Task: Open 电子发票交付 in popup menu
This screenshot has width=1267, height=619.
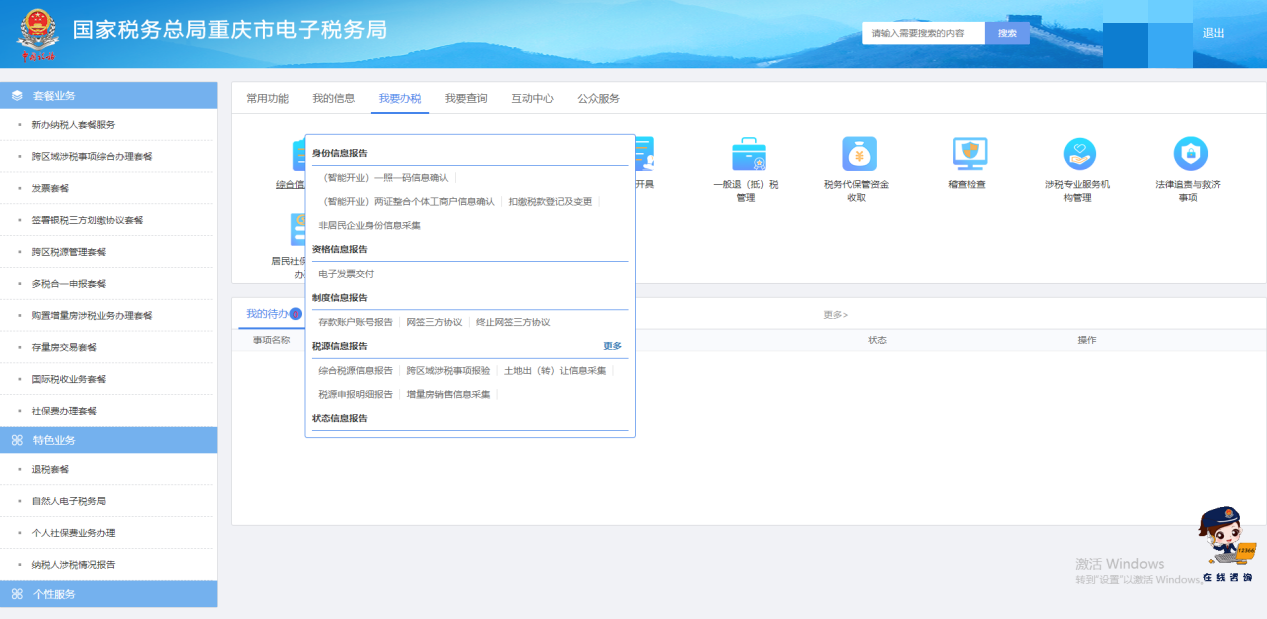Action: tap(346, 274)
